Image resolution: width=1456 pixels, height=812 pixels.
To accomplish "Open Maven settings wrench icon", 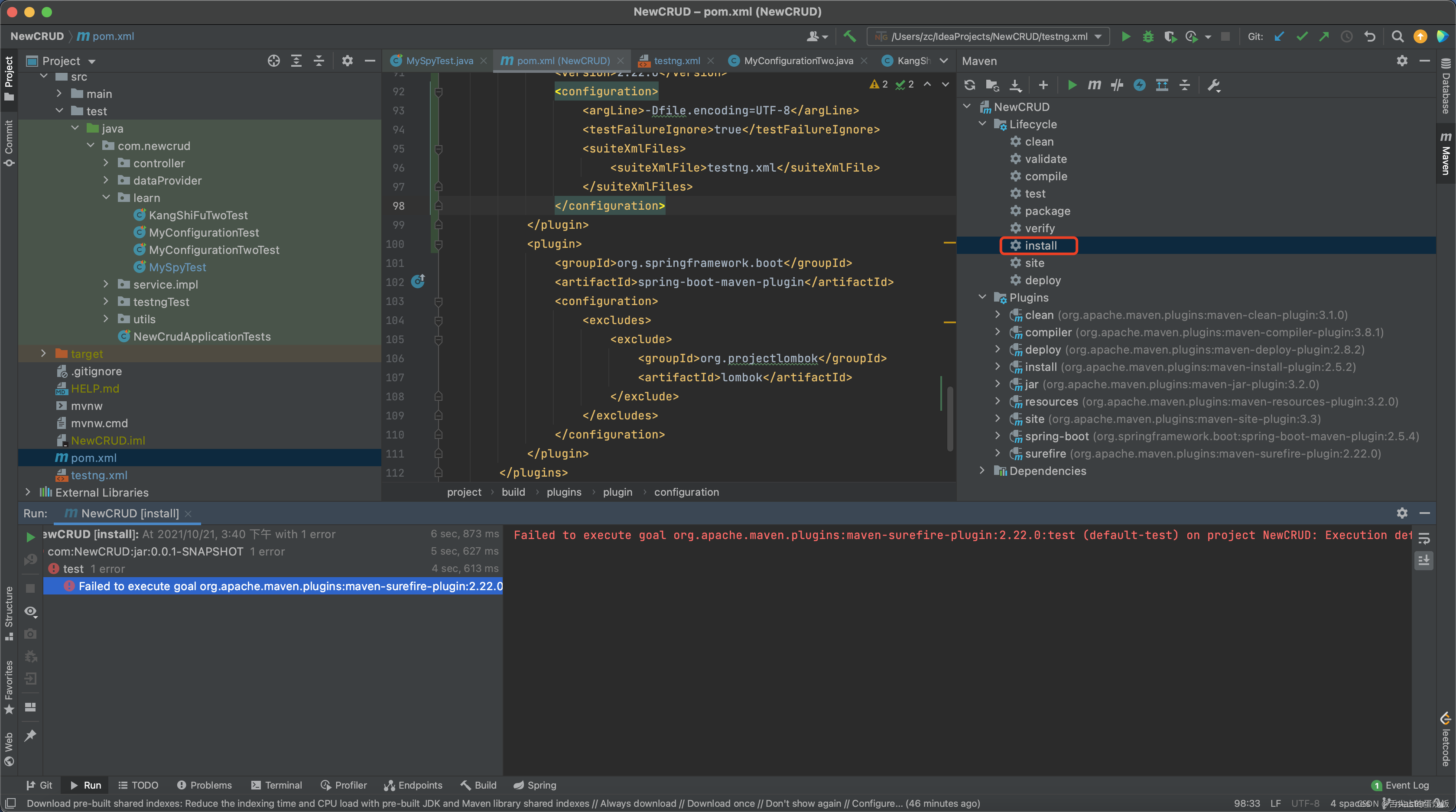I will (1213, 85).
